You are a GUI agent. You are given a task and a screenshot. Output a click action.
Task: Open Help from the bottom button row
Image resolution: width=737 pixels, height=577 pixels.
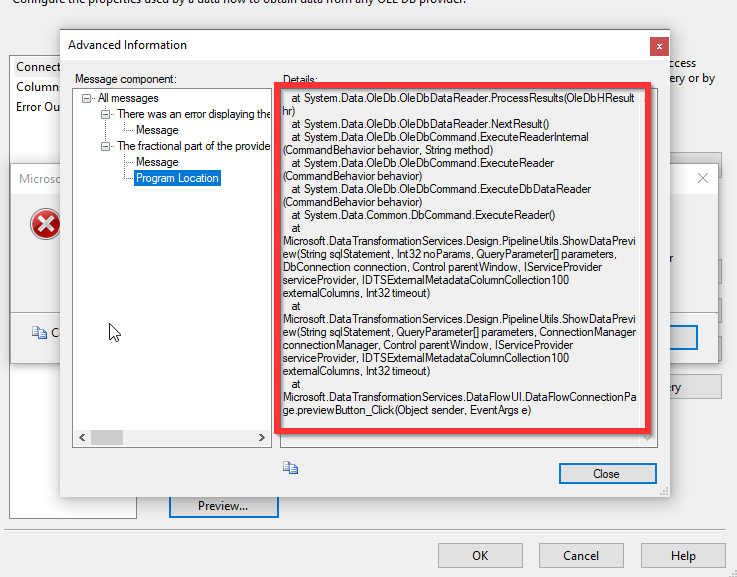coord(683,556)
